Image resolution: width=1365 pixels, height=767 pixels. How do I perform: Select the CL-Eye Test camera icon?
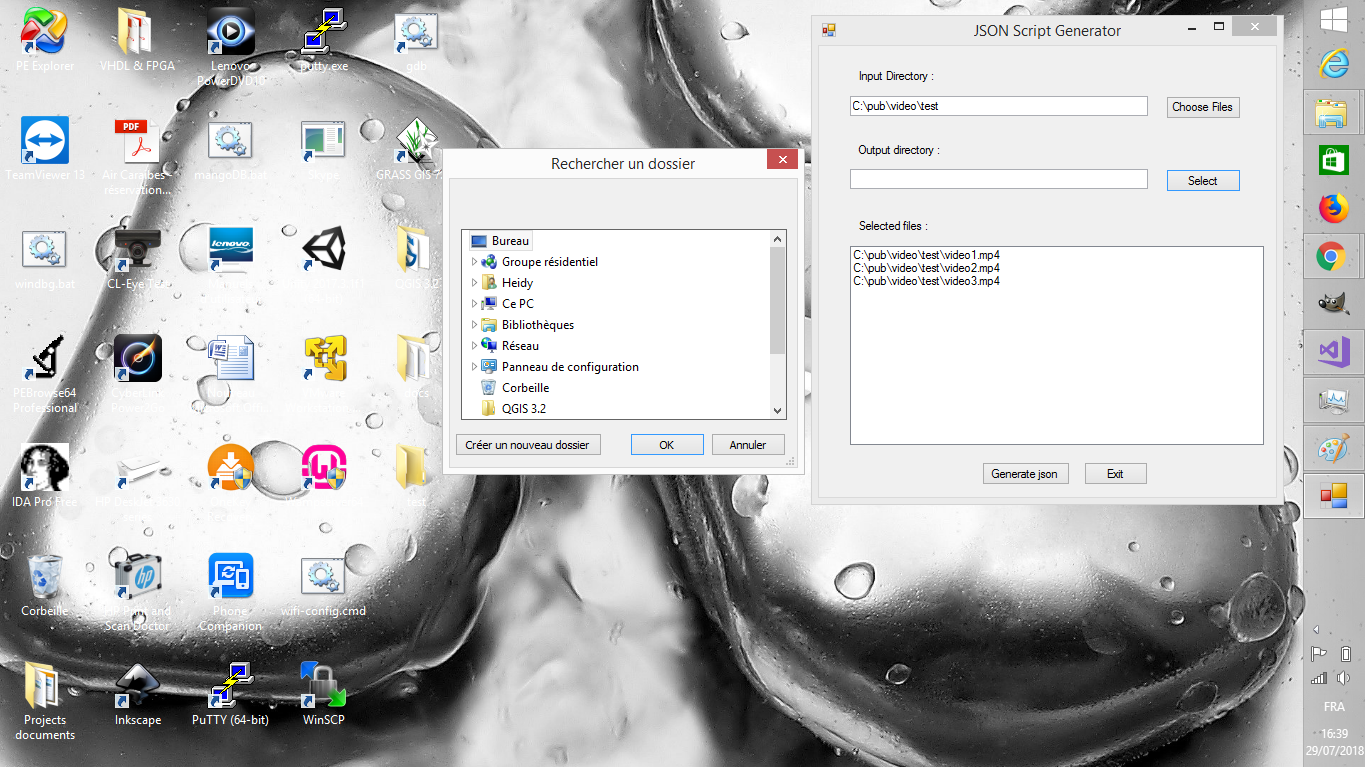click(137, 259)
